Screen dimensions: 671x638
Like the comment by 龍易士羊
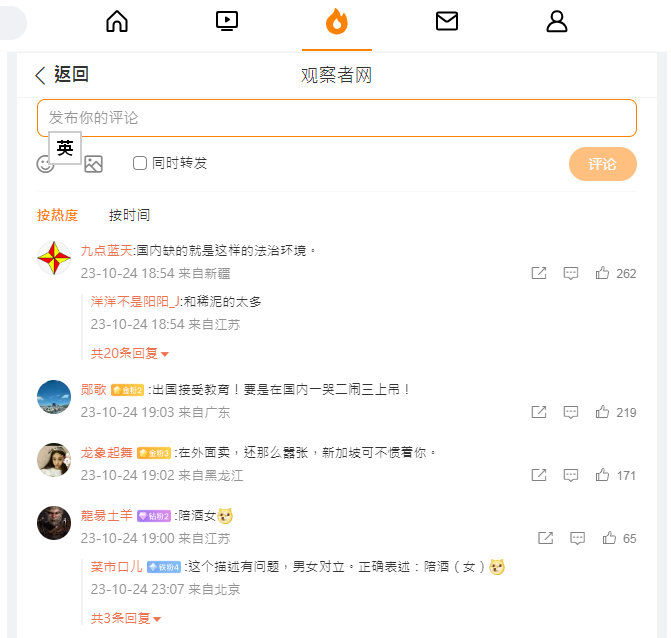[x=609, y=538]
